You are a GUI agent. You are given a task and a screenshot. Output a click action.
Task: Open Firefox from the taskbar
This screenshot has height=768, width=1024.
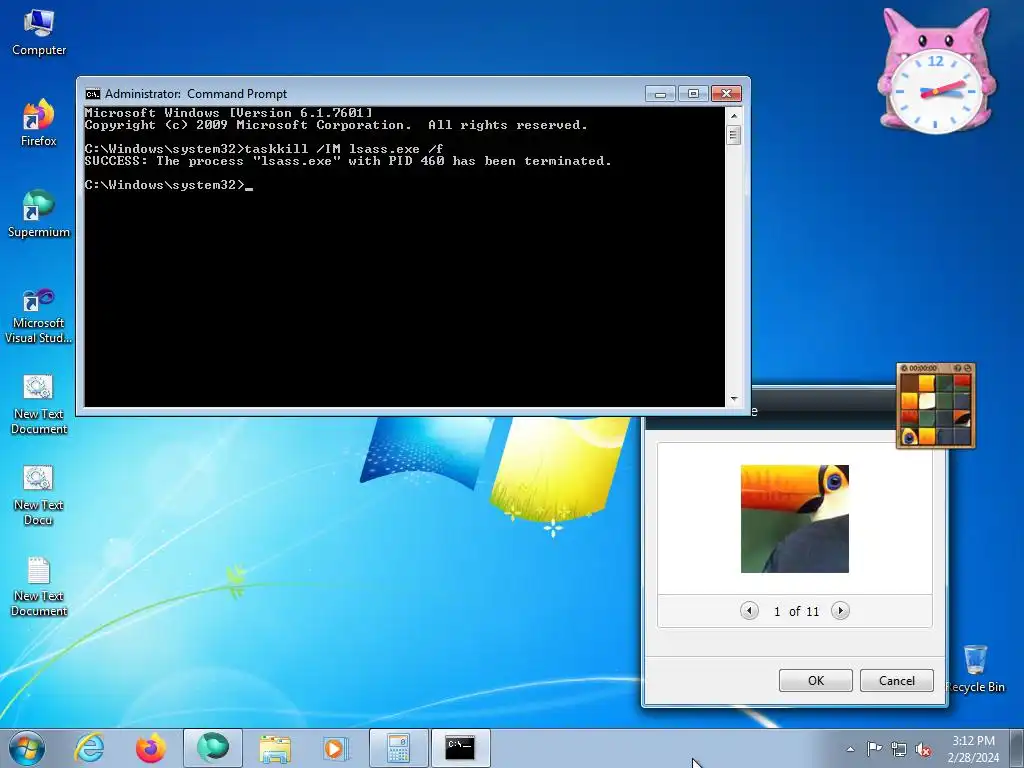tap(150, 748)
